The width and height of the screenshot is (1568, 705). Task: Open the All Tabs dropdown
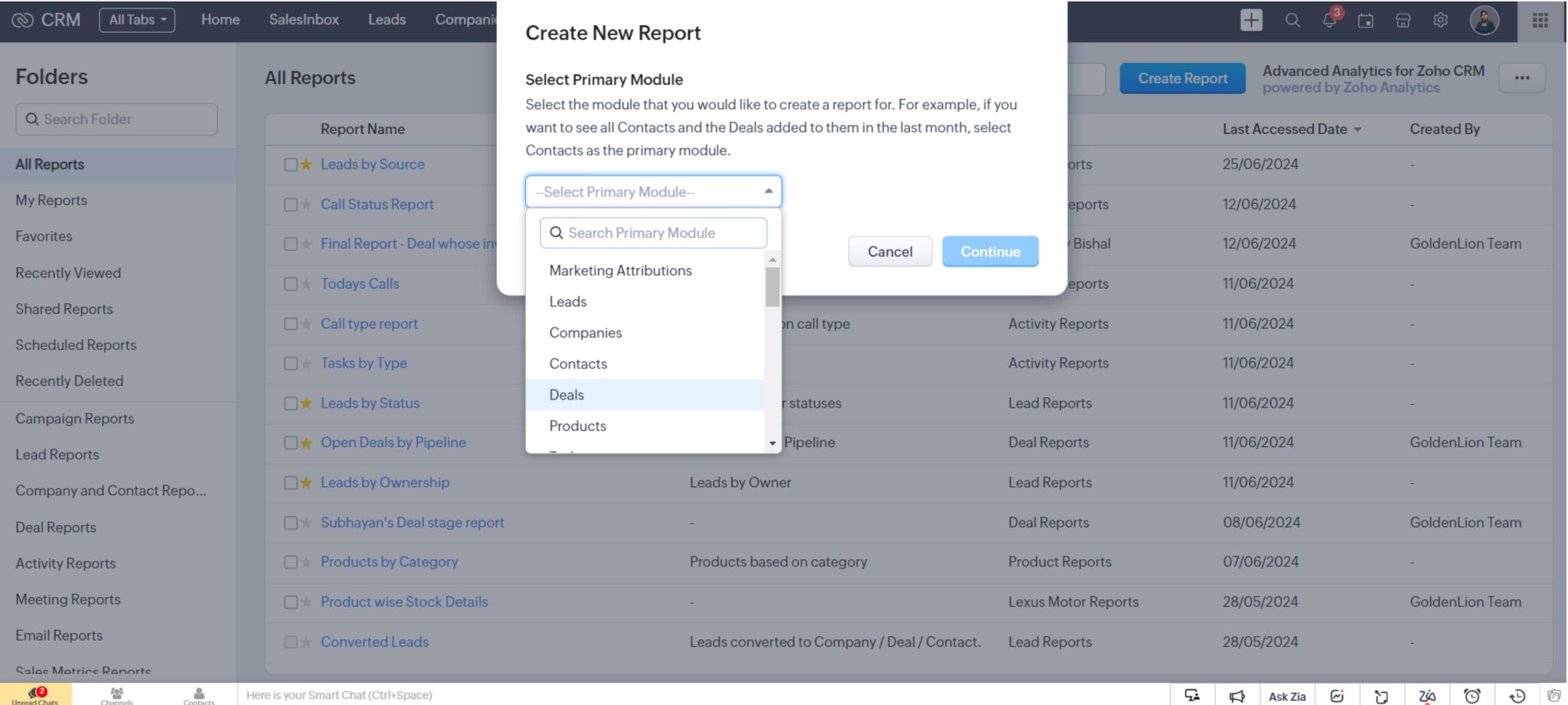pyautogui.click(x=136, y=19)
